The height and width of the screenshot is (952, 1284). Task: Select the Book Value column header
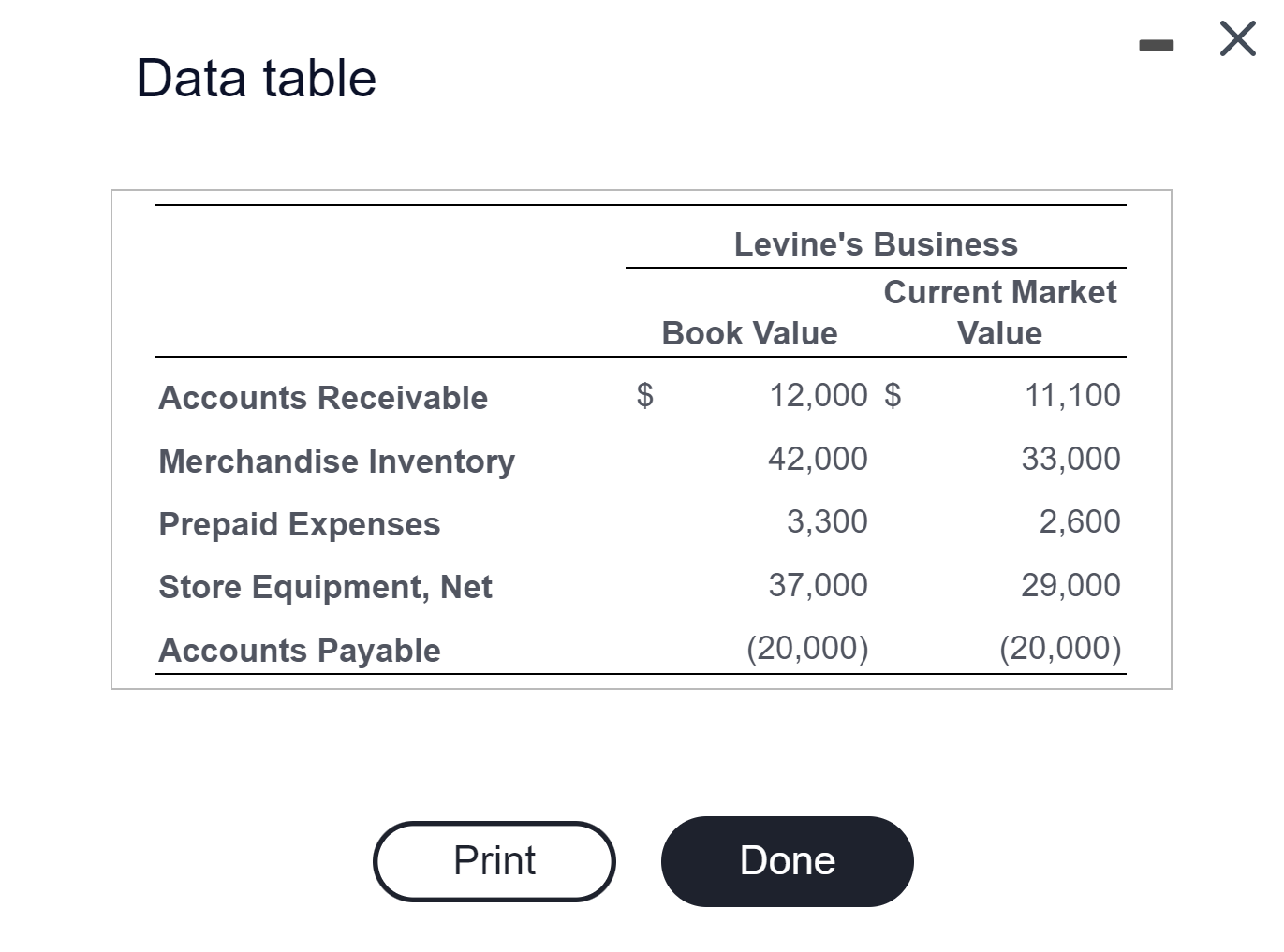click(x=748, y=332)
